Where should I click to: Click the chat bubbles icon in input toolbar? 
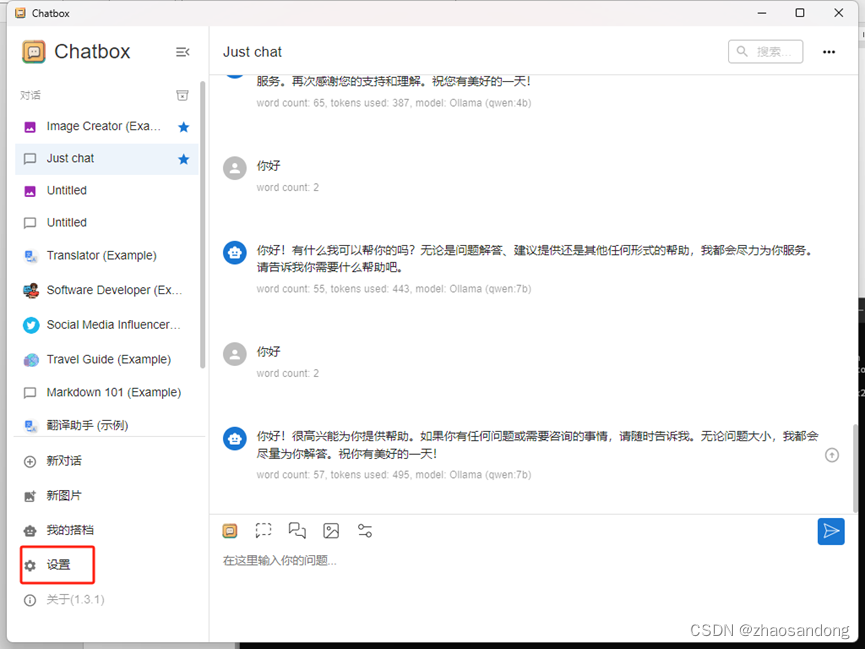tap(297, 530)
